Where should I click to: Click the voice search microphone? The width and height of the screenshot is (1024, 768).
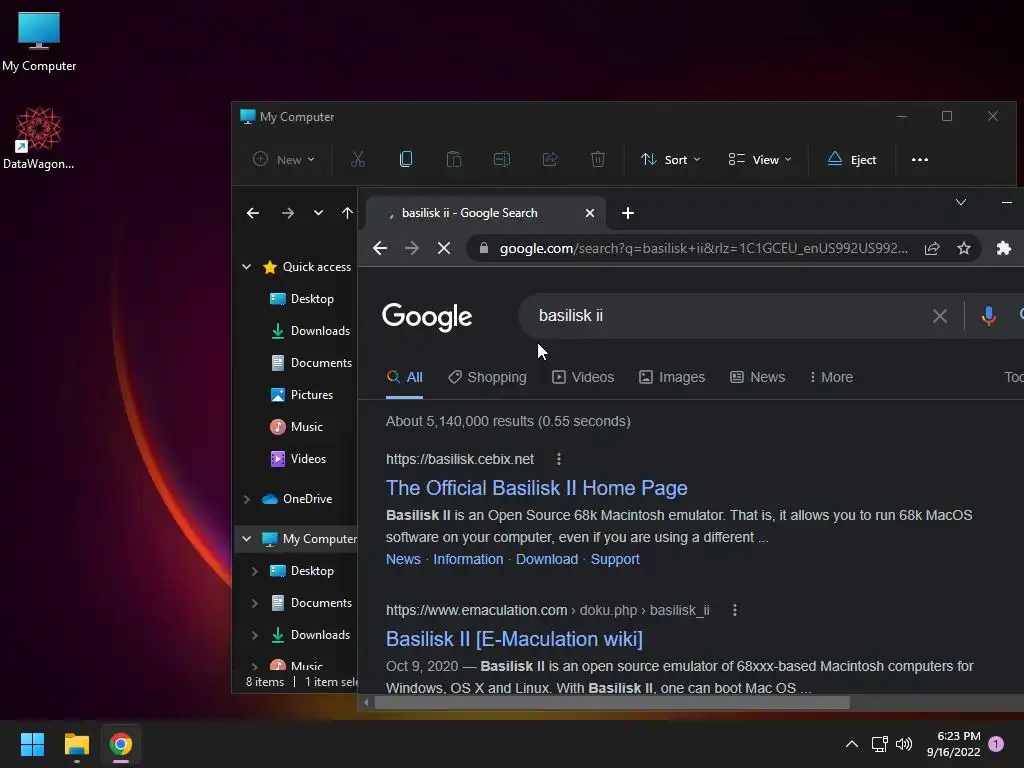click(989, 316)
